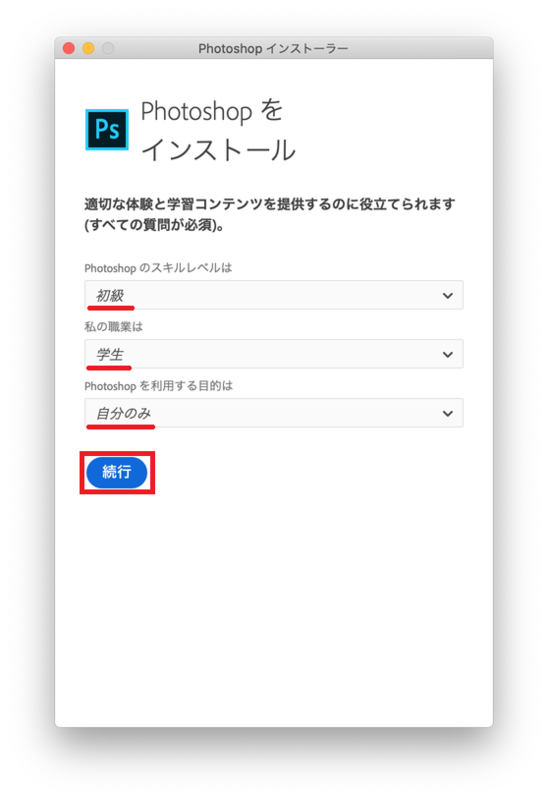The width and height of the screenshot is (548, 800).
Task: Open the purpose dropdown showing 自分のみ
Action: coord(274,413)
